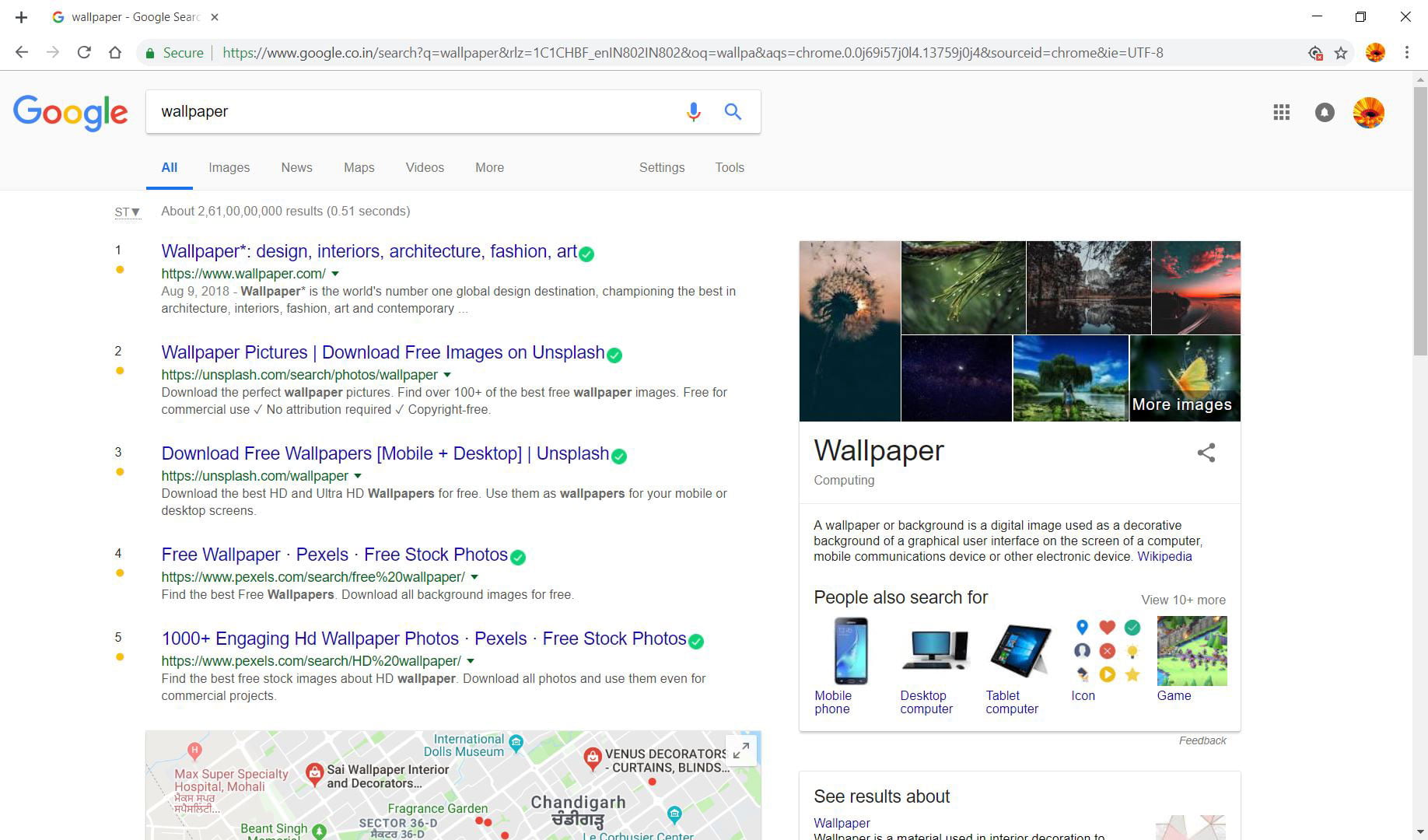Go back with the browser back arrow
1428x840 pixels.
(22, 53)
